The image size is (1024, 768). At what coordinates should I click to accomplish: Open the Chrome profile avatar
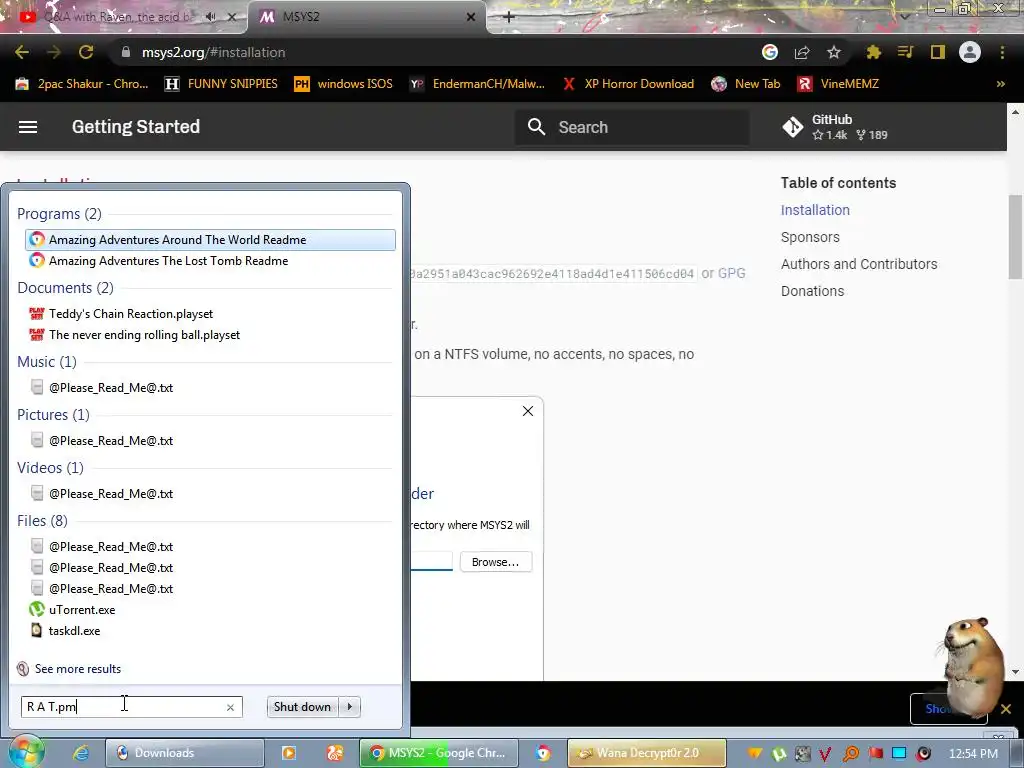click(970, 52)
